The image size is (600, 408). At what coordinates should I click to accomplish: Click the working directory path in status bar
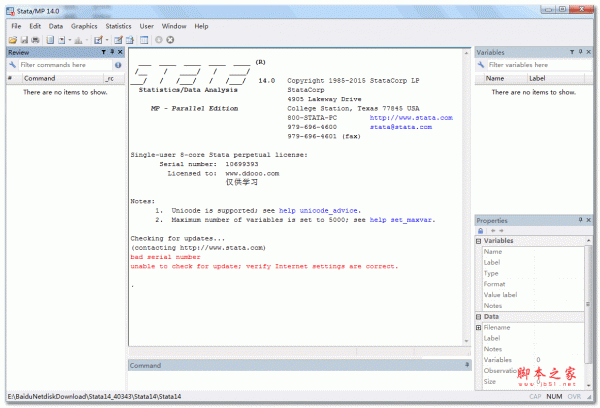point(94,397)
